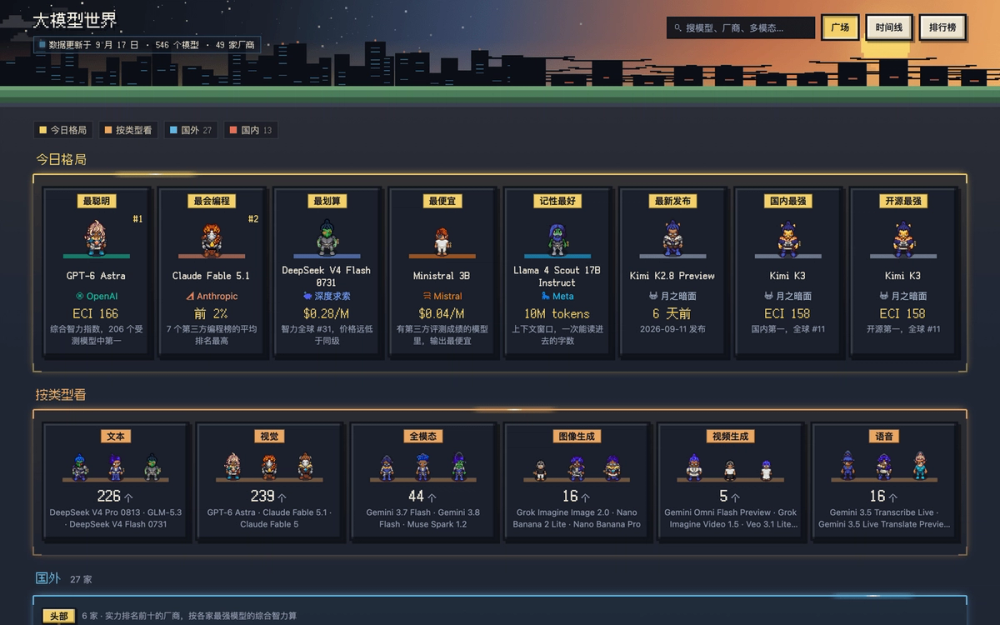Click the Mistral vendor logo label

pos(442,296)
